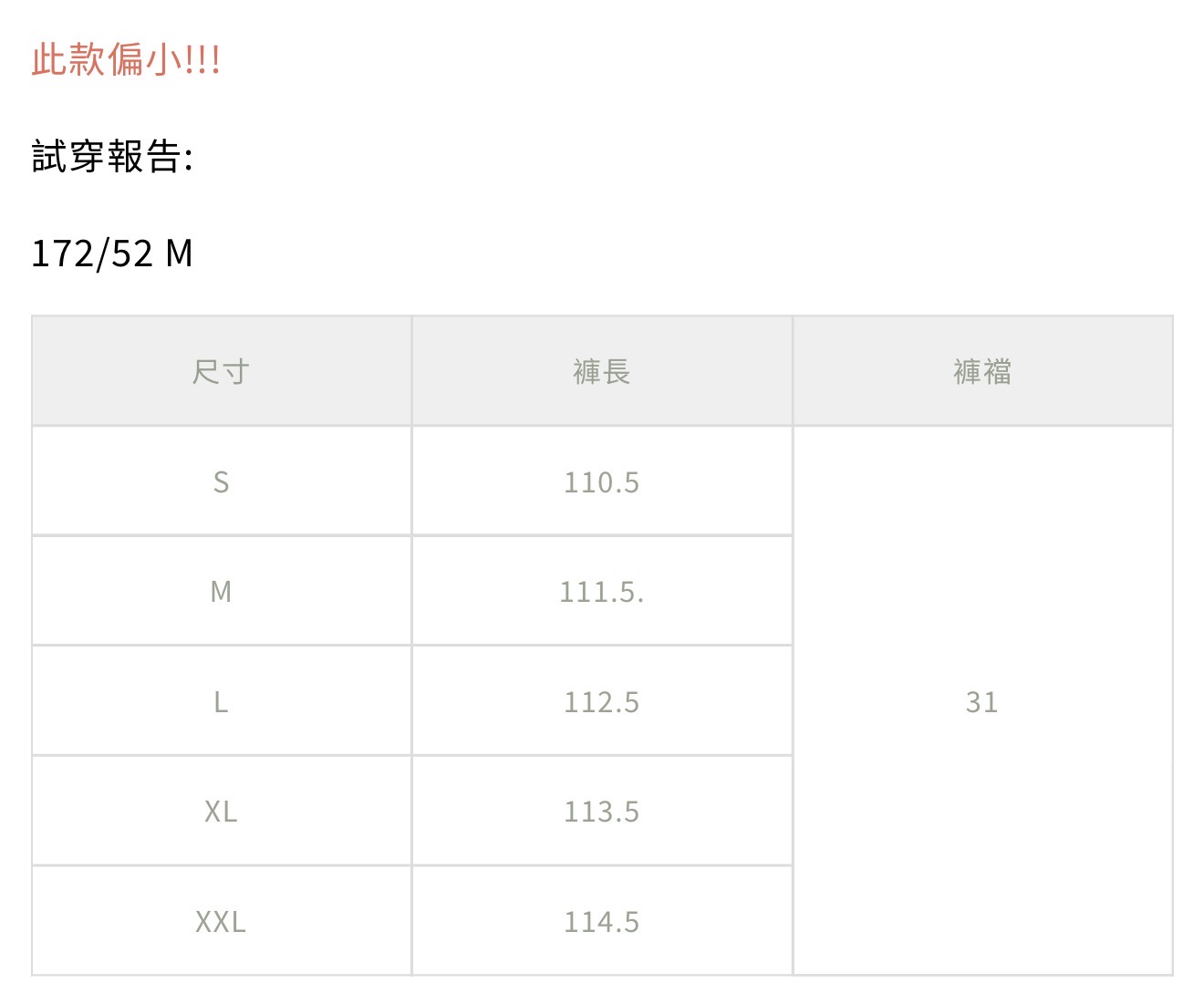Viewport: 1204px width, 1004px height.
Task: Click the 31 value in 褲襠 column
Action: coord(982,701)
